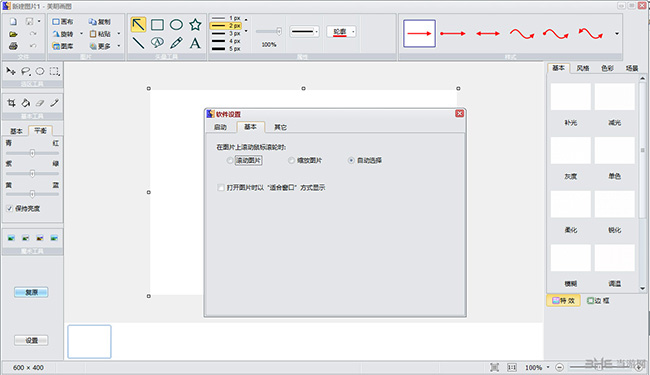Select the pencil drawing tool

coord(176,42)
